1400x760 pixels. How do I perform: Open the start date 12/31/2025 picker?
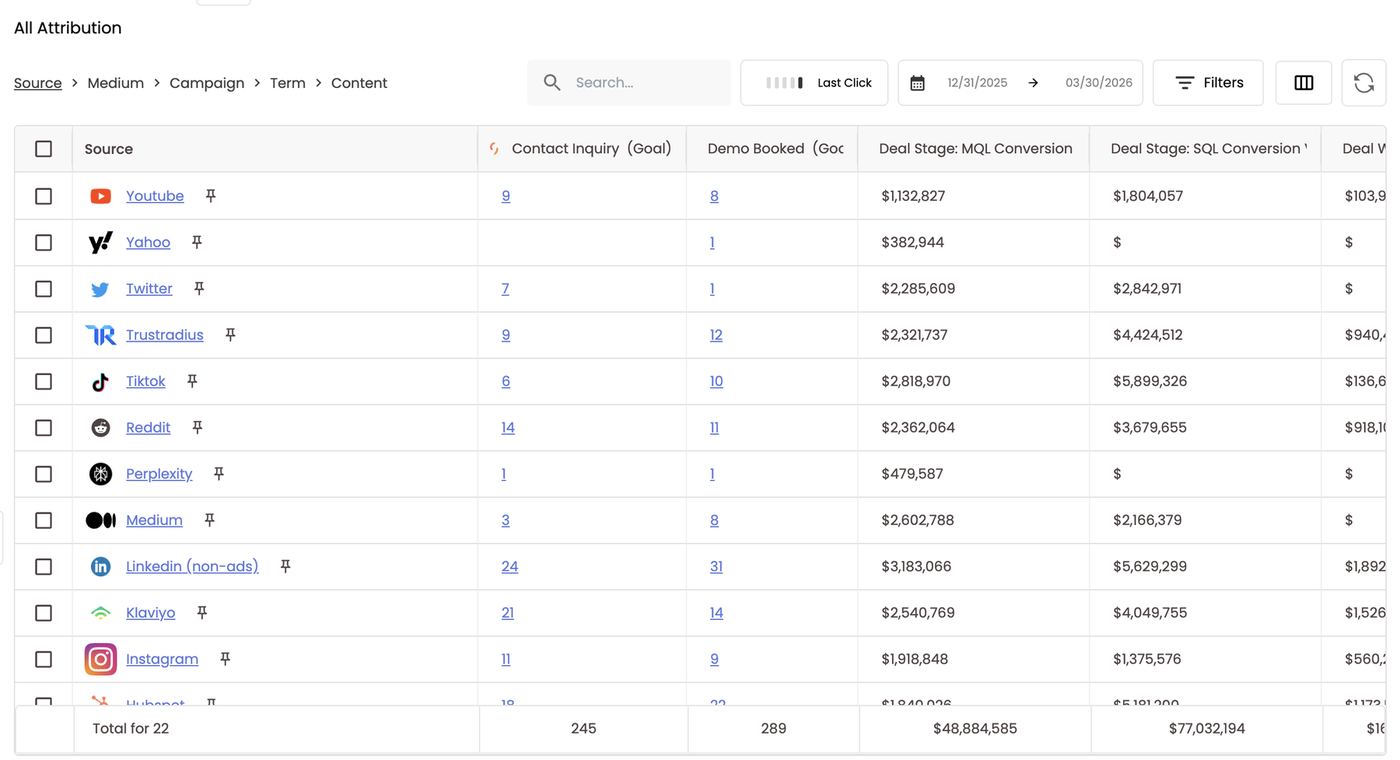tap(977, 83)
